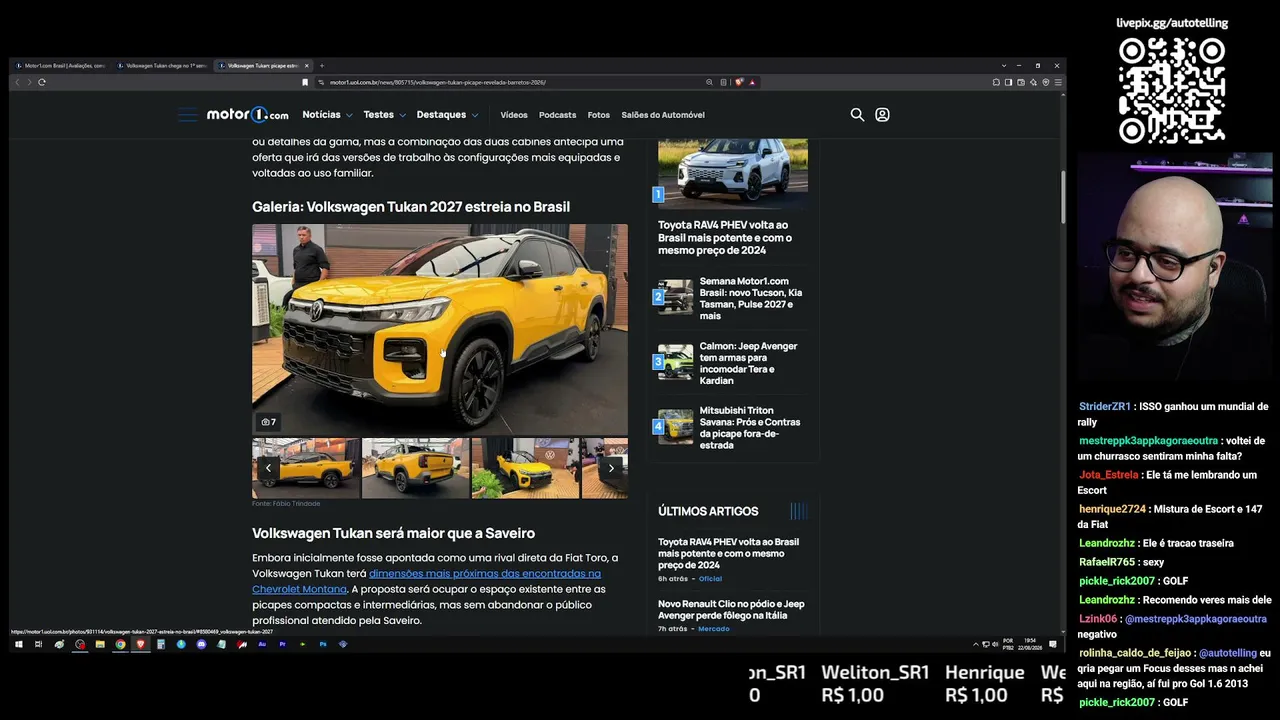1280x720 pixels.
Task: Show previous gallery thumbnail
Action: 268,468
